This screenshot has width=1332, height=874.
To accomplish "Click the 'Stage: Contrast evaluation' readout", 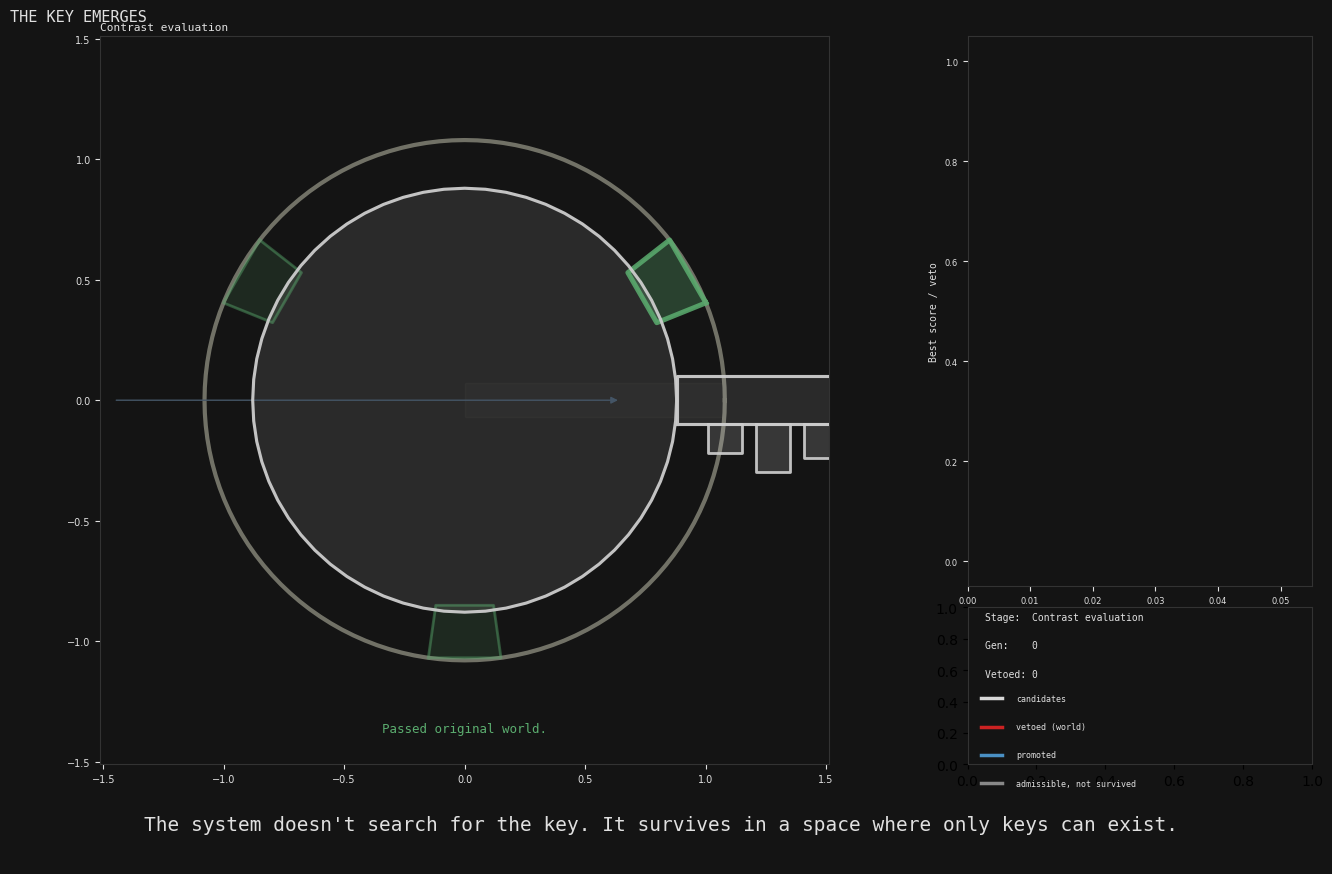I will [x=1063, y=618].
